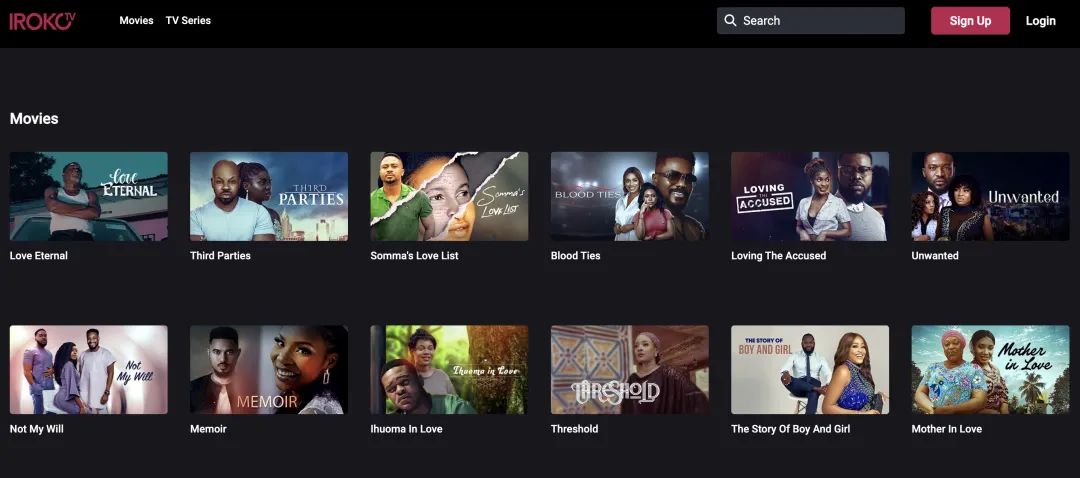Image resolution: width=1080 pixels, height=478 pixels.
Task: Click the 'Not My Will' title text
Action: 37,429
